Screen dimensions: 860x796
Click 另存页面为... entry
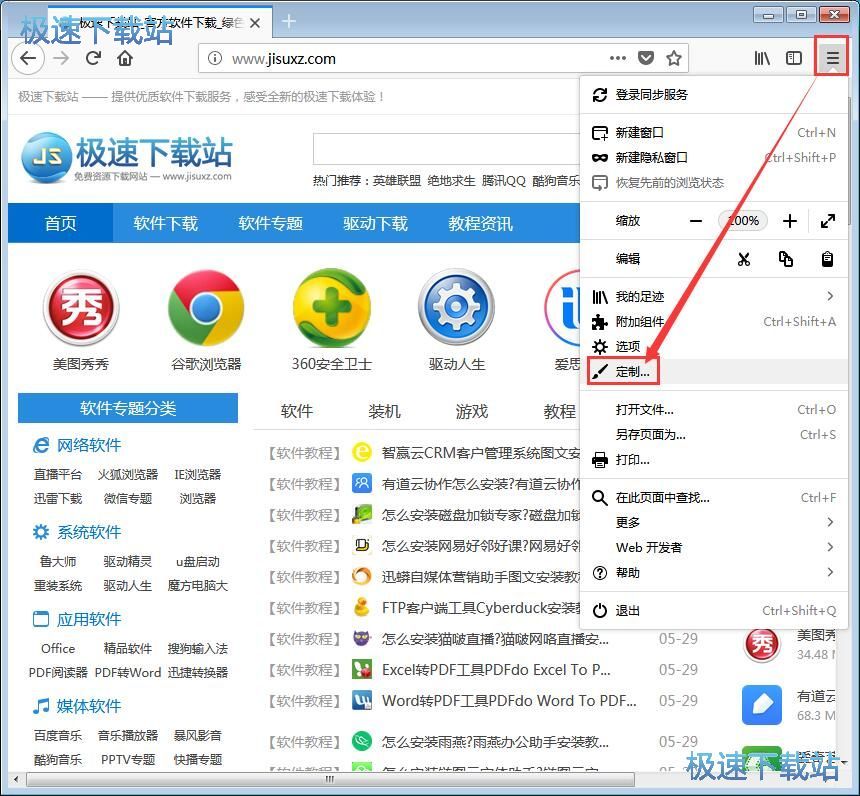(714, 435)
